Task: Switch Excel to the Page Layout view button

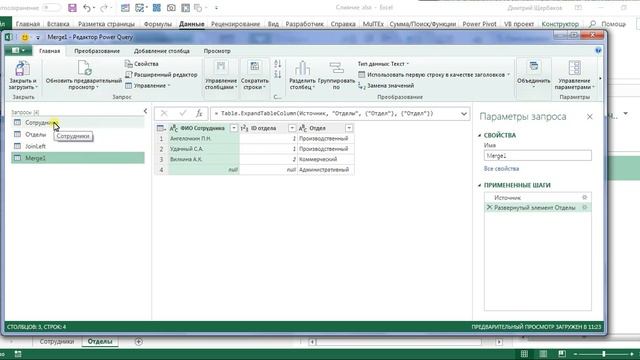Action: [543, 354]
